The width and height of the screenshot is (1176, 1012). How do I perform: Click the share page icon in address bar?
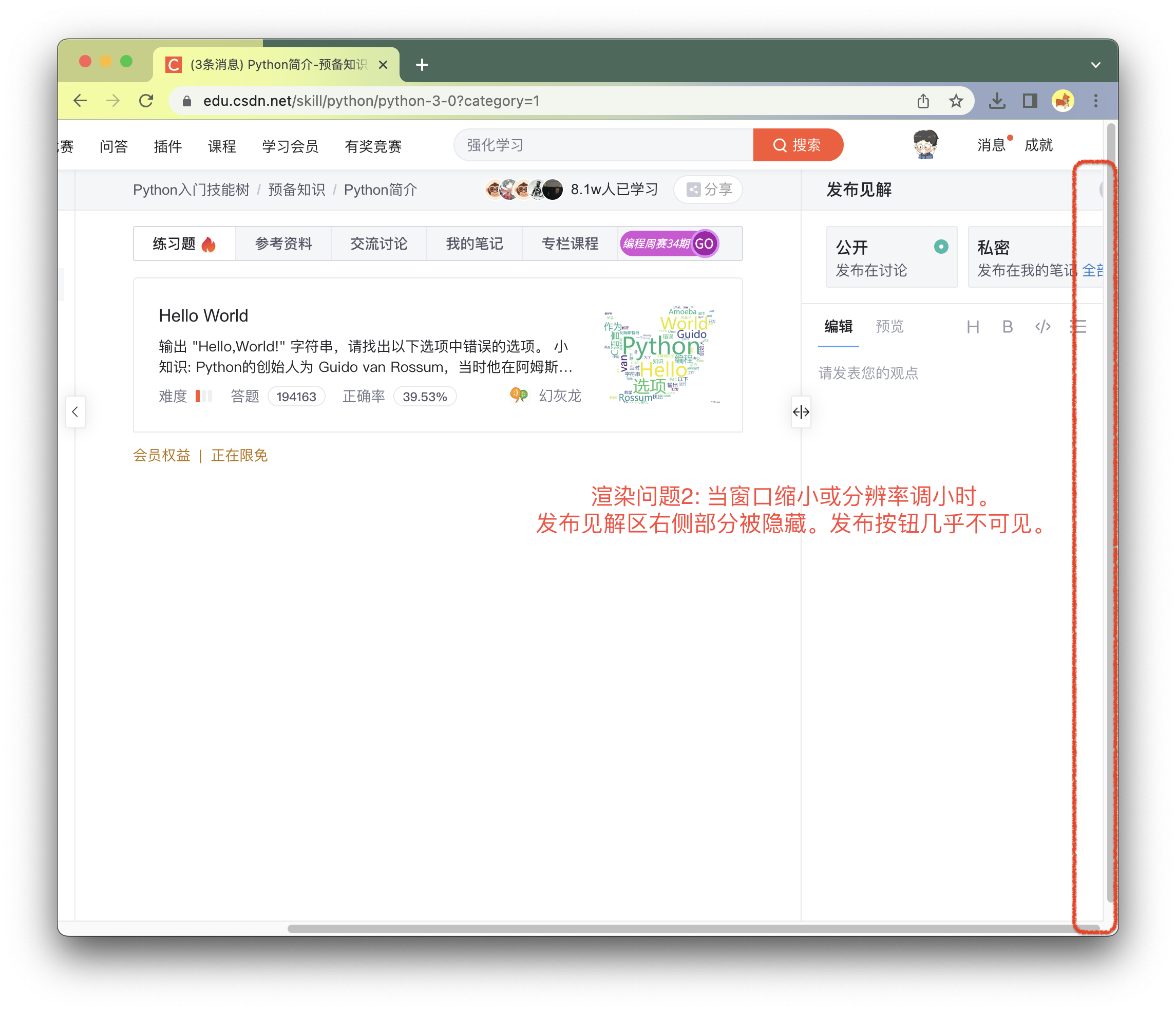pyautogui.click(x=923, y=101)
